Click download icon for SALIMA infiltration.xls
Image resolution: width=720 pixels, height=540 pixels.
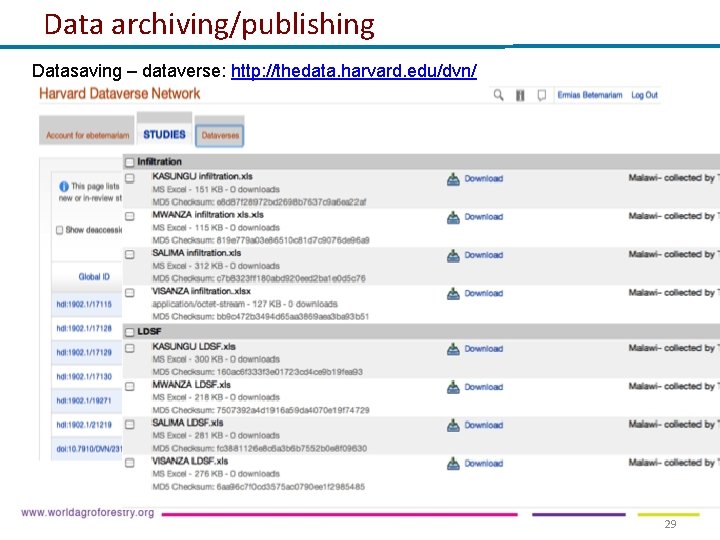tap(453, 255)
